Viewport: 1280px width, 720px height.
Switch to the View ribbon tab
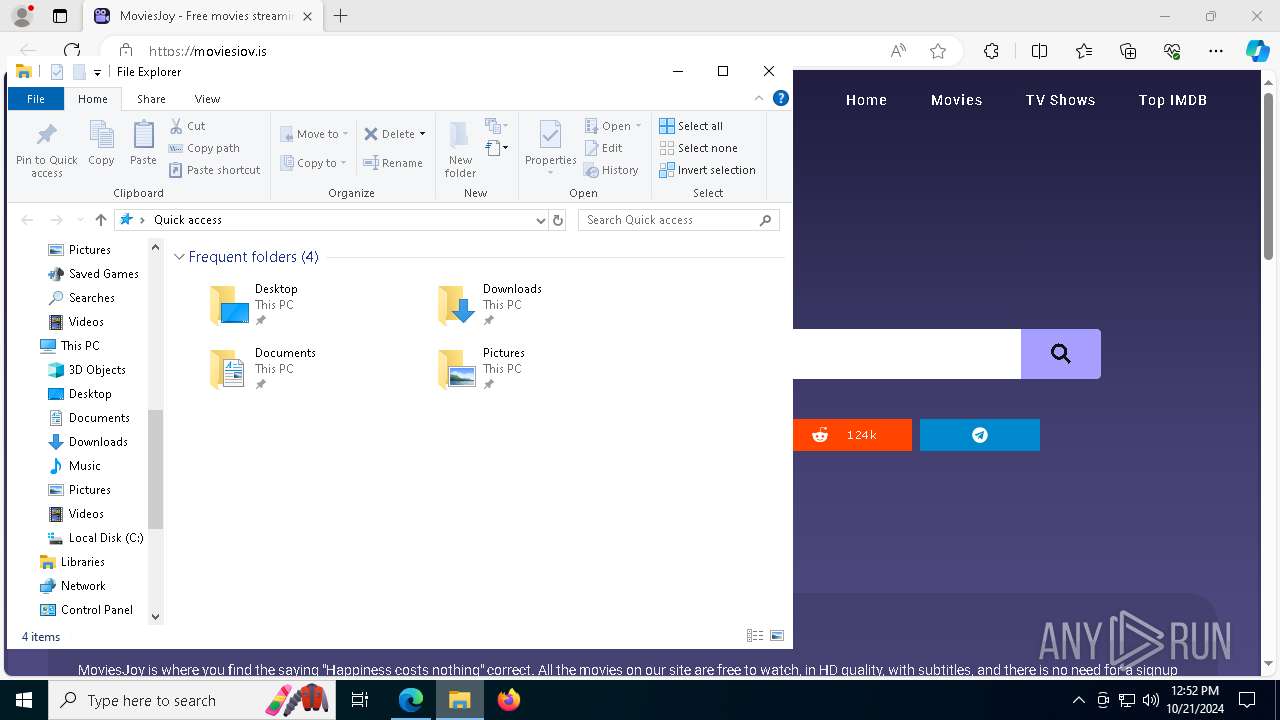[207, 98]
